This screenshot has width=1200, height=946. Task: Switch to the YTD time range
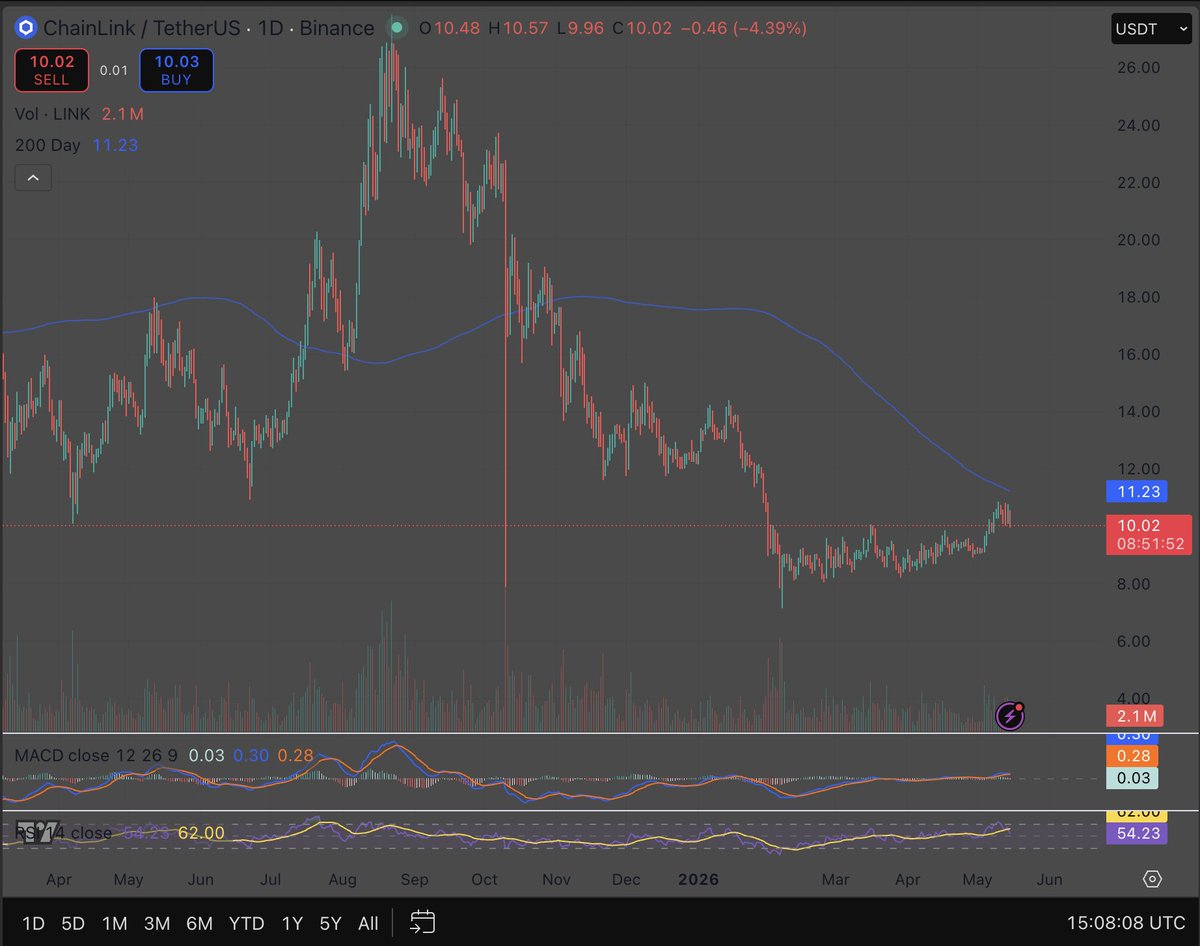[x=247, y=923]
